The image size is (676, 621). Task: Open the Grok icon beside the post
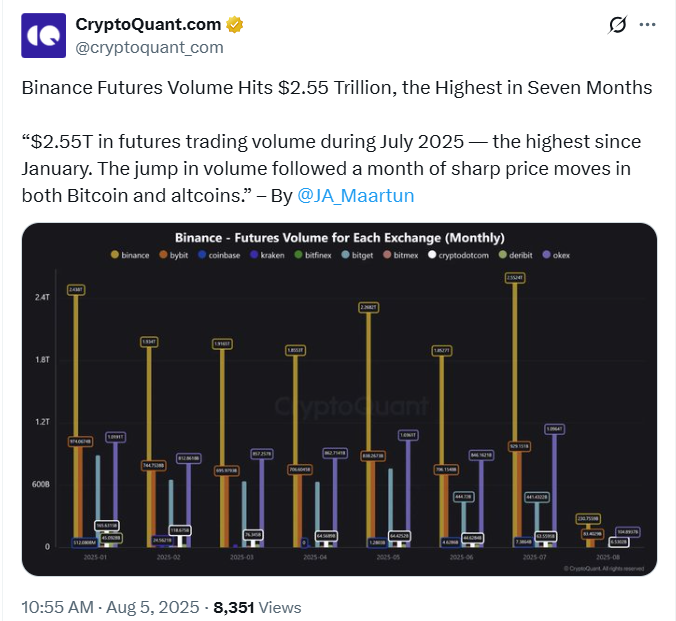click(617, 25)
